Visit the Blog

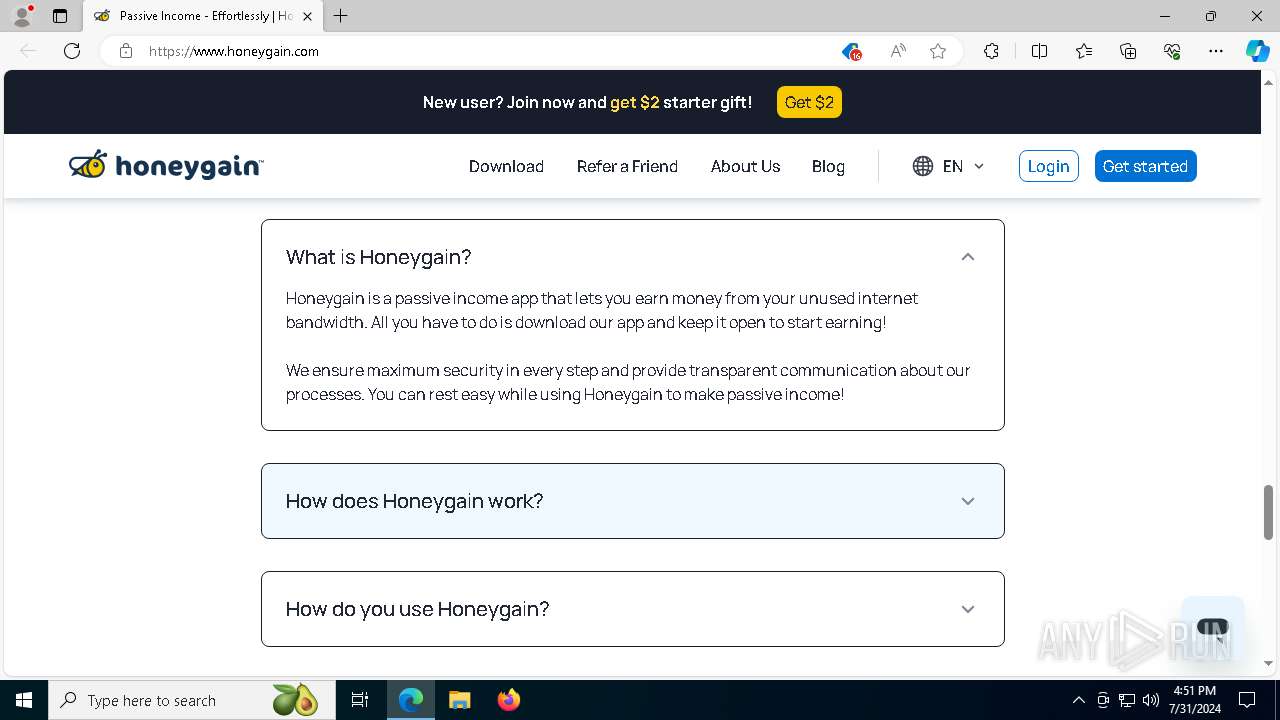(828, 166)
